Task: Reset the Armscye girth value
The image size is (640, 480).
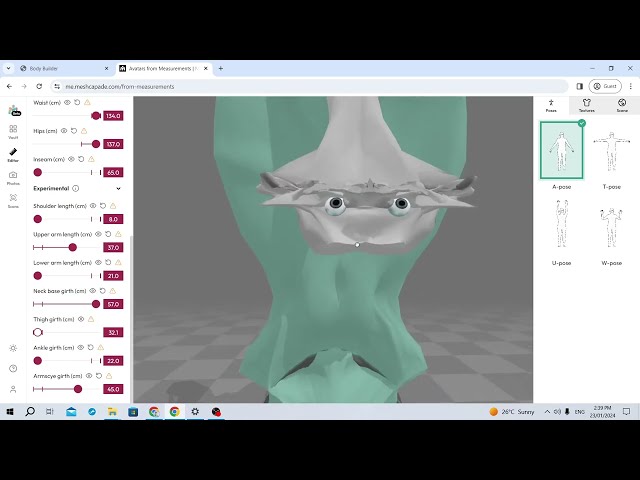Action: 99,376
